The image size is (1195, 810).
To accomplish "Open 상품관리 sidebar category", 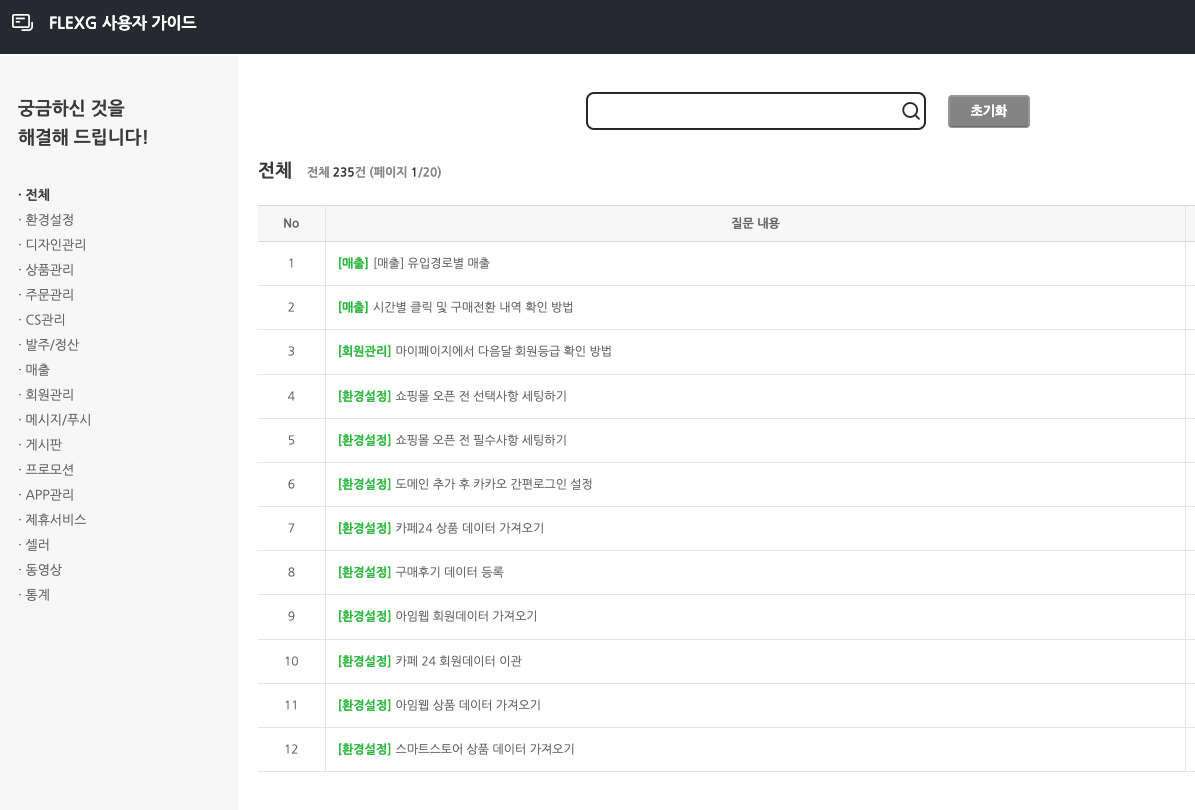I will pyautogui.click(x=50, y=270).
